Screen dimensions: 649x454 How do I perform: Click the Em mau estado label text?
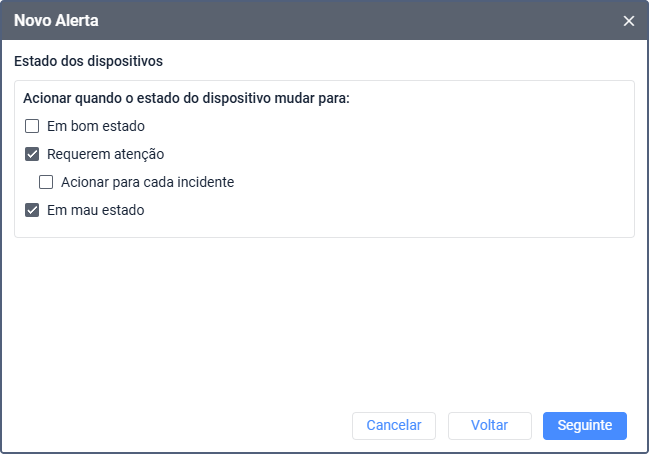(96, 210)
